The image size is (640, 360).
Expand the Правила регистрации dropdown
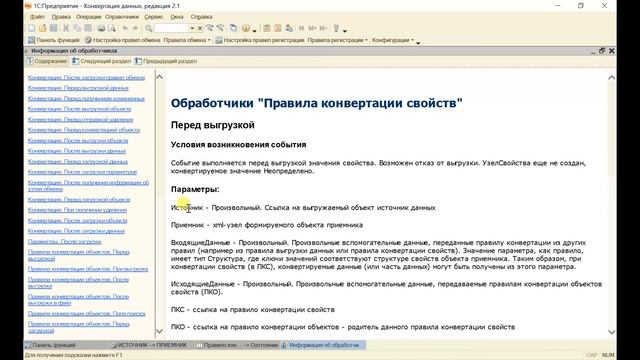tap(338, 40)
